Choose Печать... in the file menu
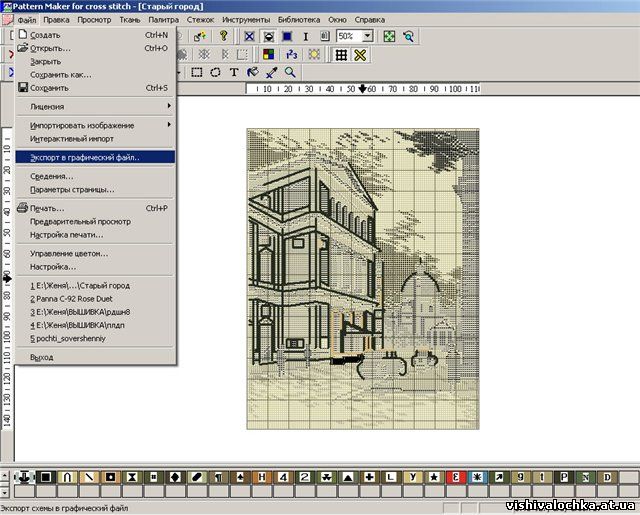Image resolution: width=640 pixels, height=515 pixels. tap(95, 208)
